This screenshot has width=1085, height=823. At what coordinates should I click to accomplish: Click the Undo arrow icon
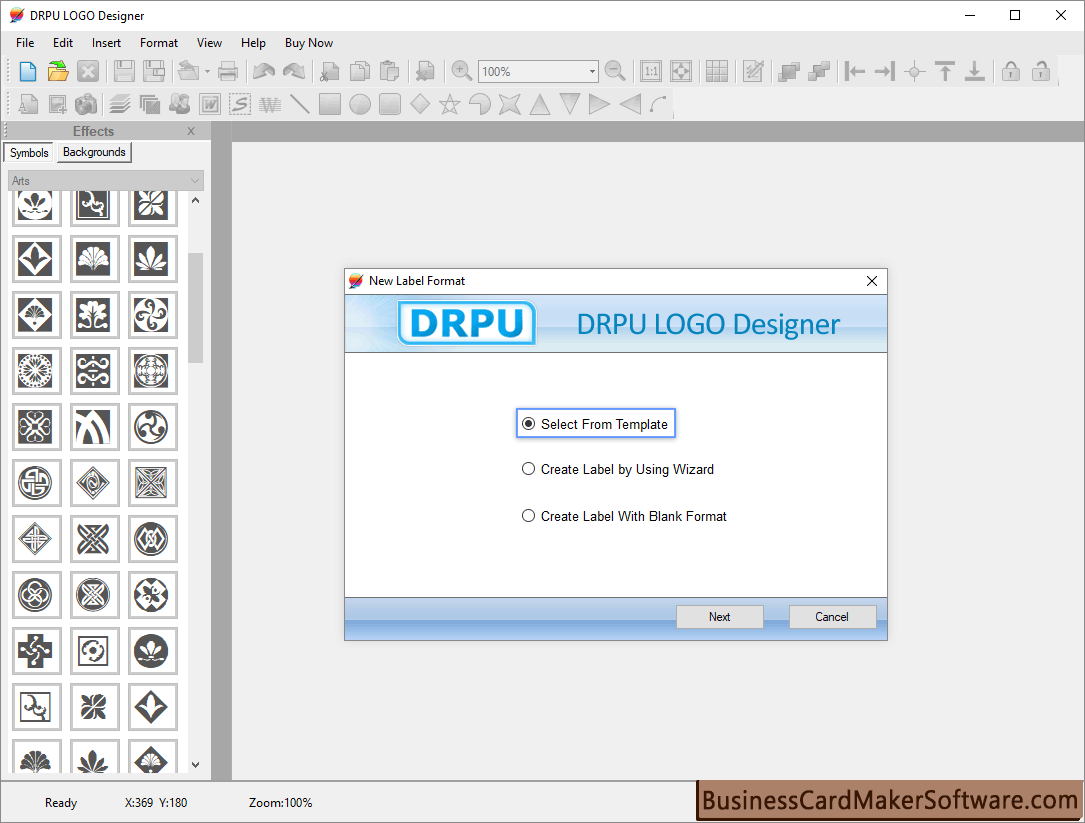point(264,71)
